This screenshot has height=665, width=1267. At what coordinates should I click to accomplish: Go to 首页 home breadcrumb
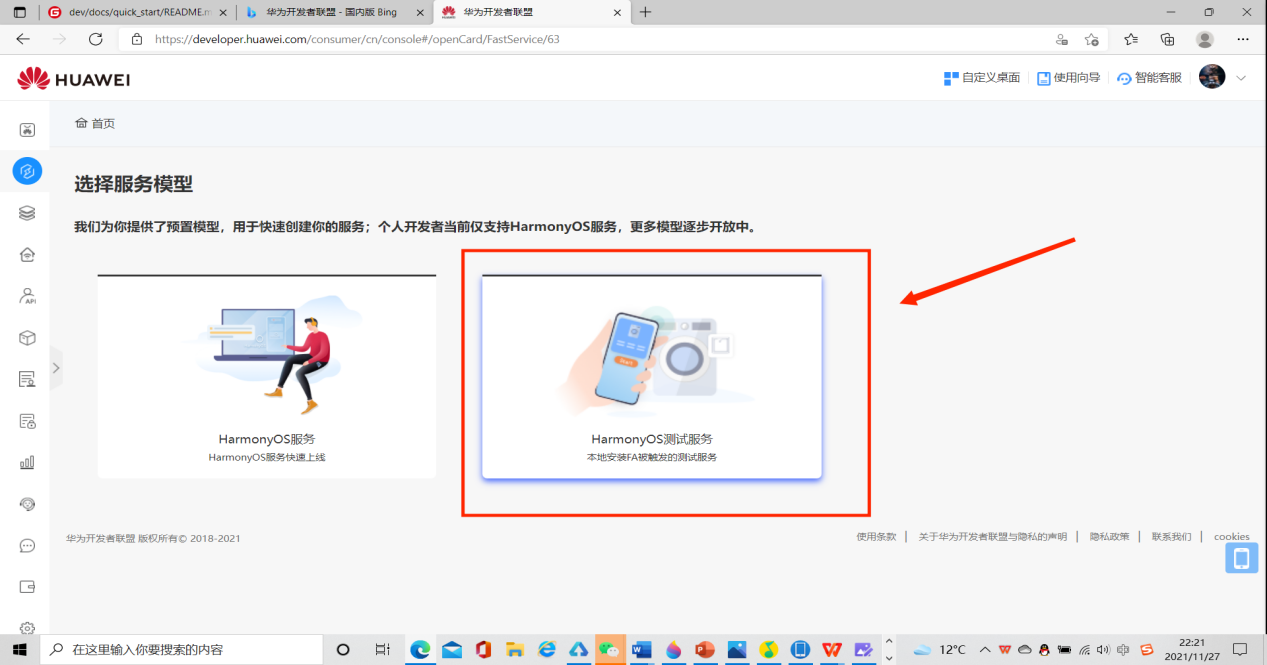95,123
